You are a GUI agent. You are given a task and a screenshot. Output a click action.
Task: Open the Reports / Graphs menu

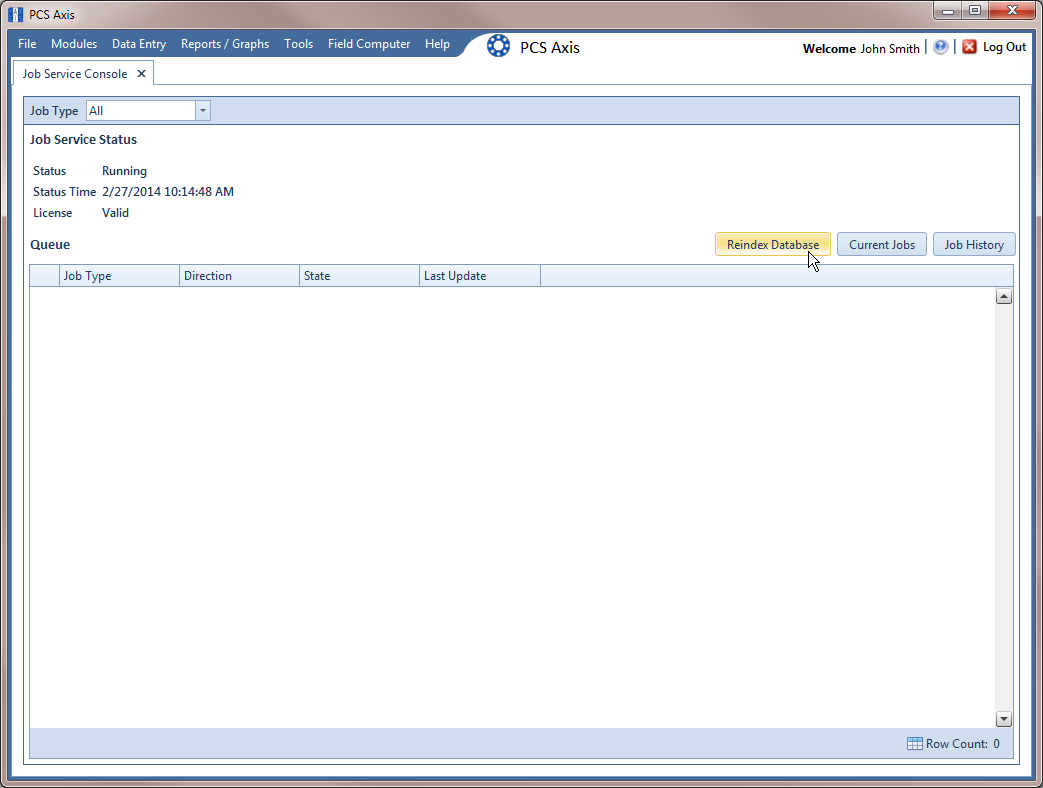pyautogui.click(x=225, y=44)
